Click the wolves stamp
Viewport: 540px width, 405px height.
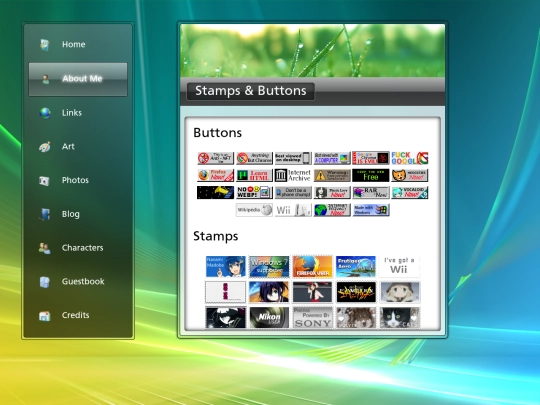point(356,318)
